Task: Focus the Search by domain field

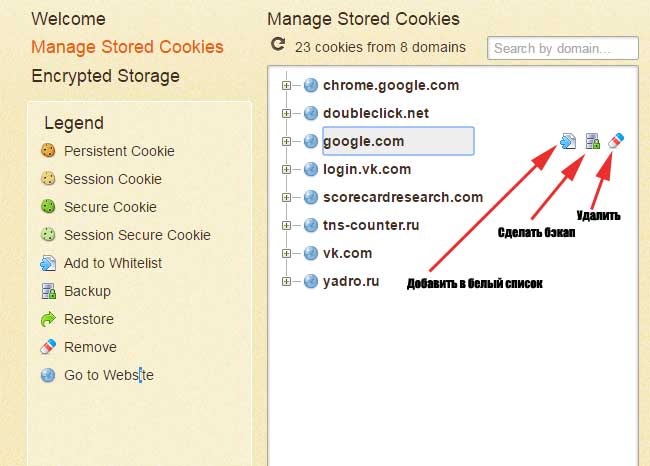Action: coord(563,48)
